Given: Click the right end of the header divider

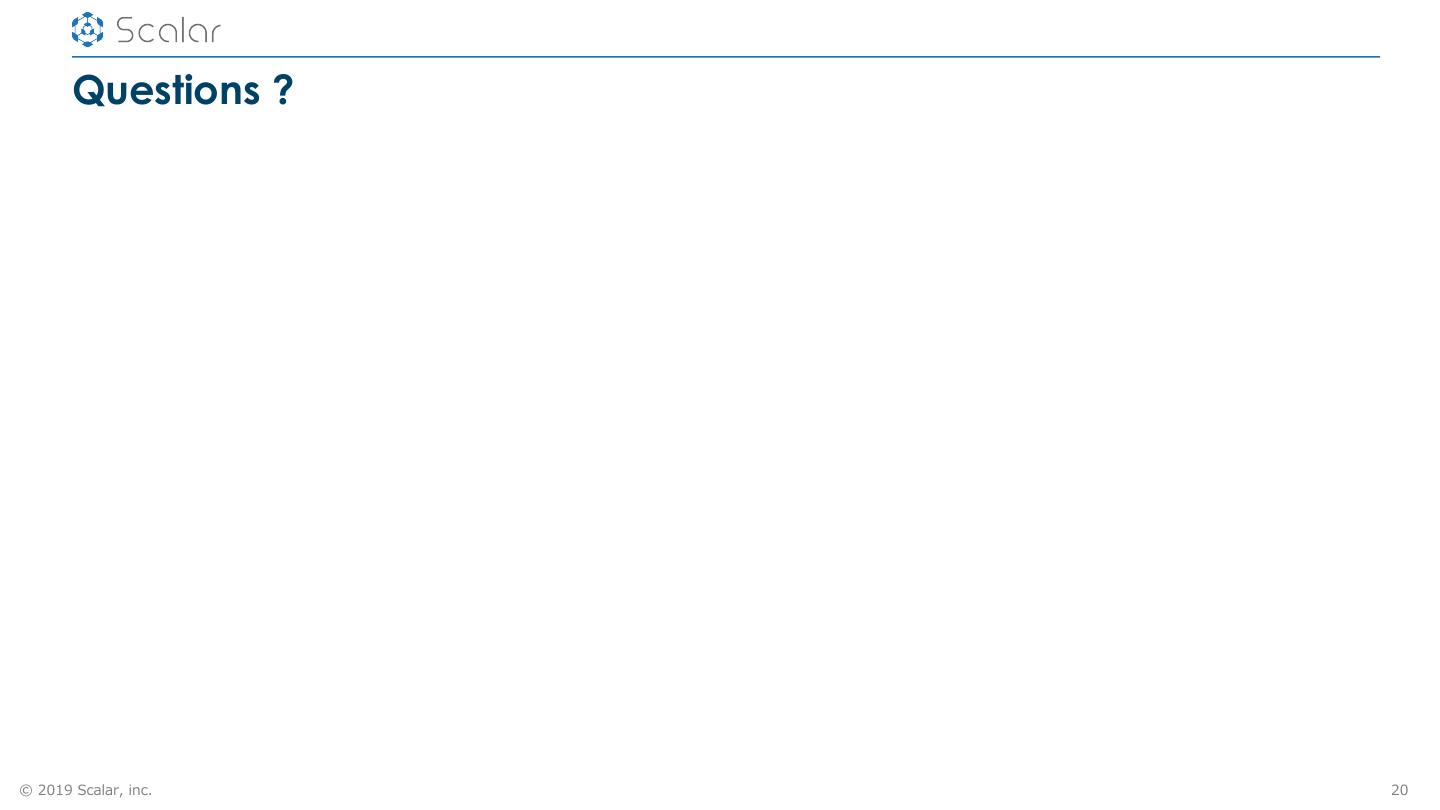Looking at the screenshot, I should (1377, 57).
